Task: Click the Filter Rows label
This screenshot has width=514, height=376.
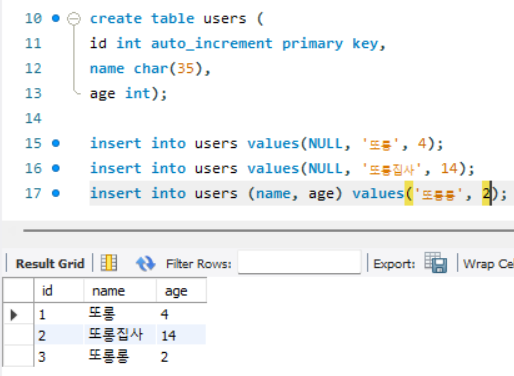Action: click(x=199, y=264)
